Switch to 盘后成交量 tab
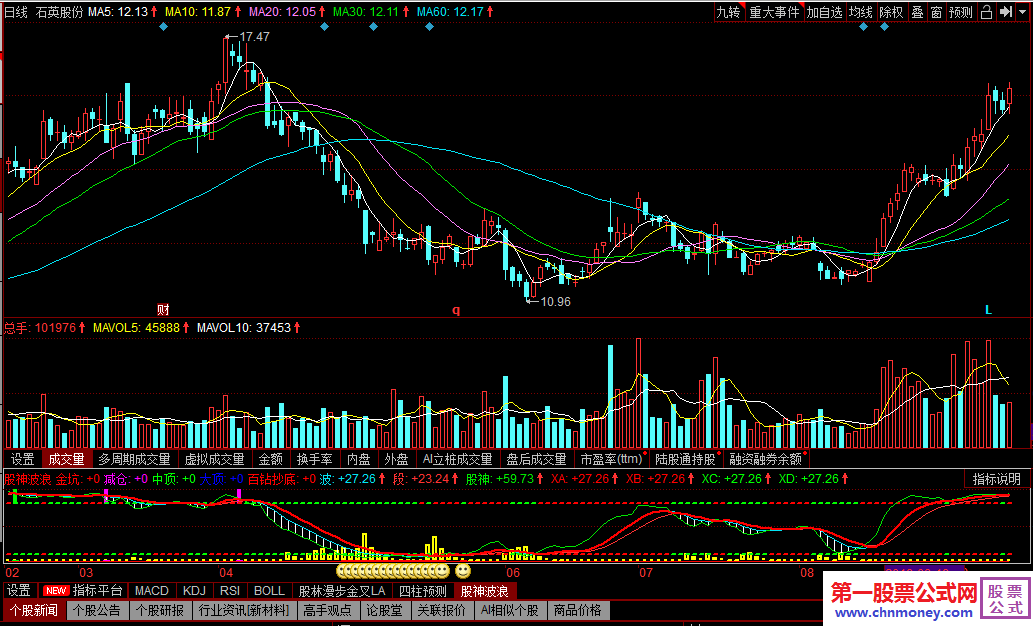Image resolution: width=1033 pixels, height=626 pixels. [x=536, y=459]
